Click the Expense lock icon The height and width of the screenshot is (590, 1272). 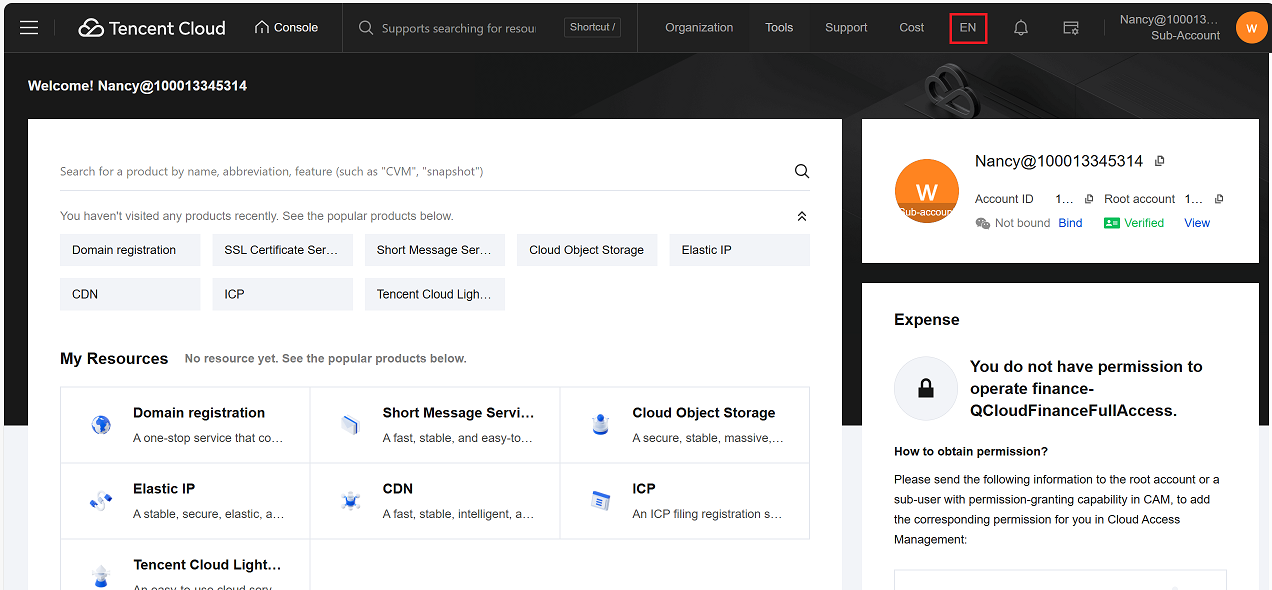click(x=926, y=389)
